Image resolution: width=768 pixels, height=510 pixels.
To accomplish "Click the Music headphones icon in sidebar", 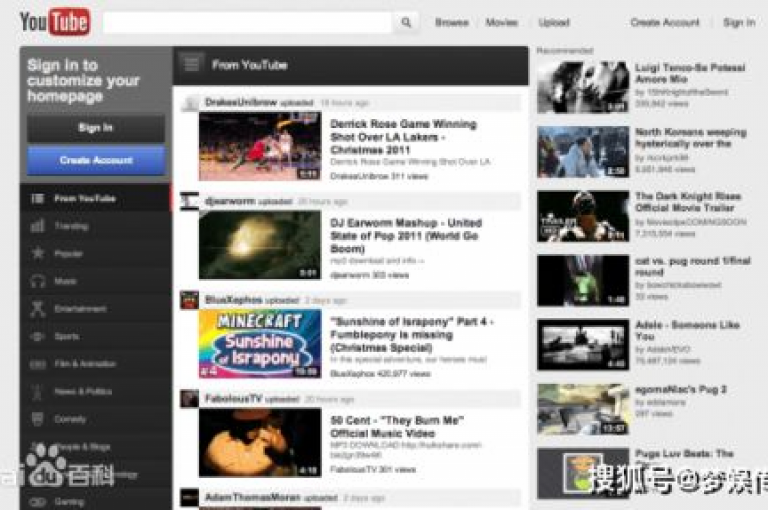I will [x=38, y=281].
